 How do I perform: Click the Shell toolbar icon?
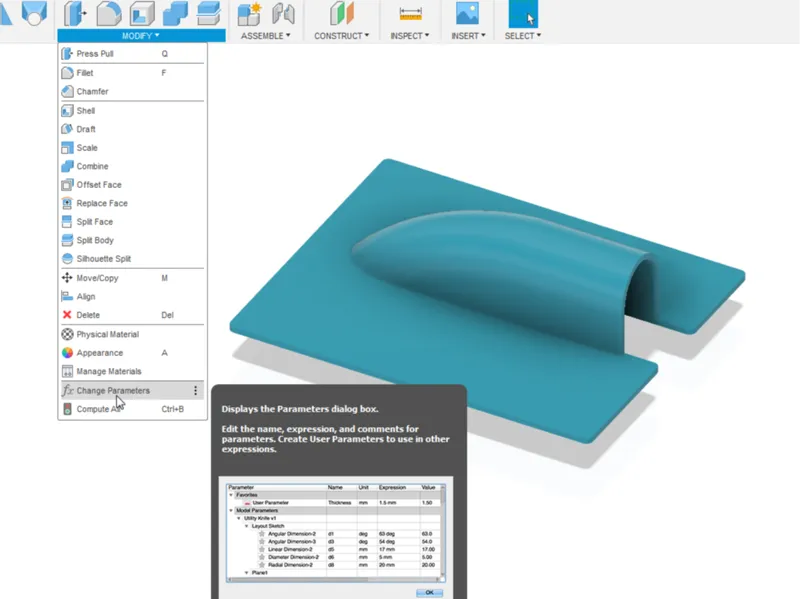click(142, 13)
